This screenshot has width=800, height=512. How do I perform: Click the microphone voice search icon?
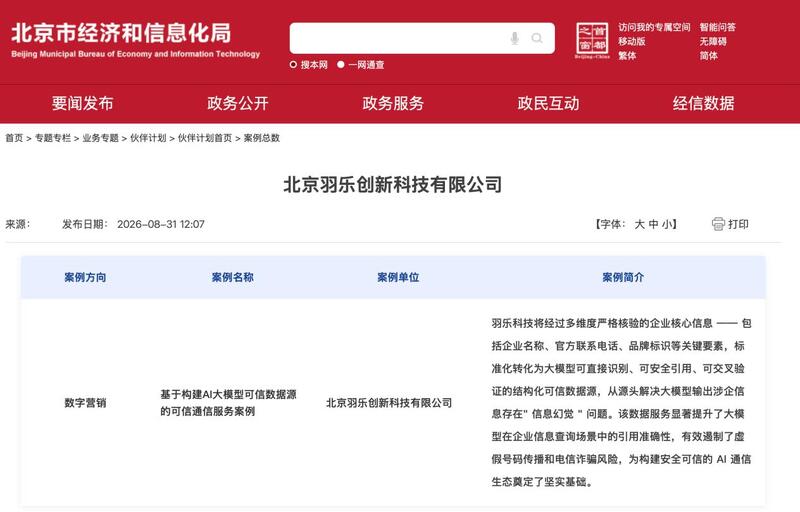tap(515, 38)
